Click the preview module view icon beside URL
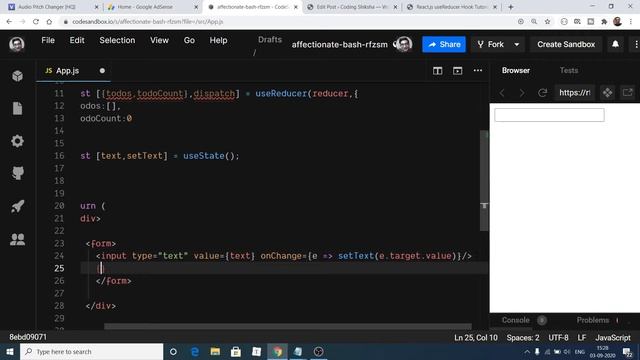640x360 pixels. click(x=607, y=93)
